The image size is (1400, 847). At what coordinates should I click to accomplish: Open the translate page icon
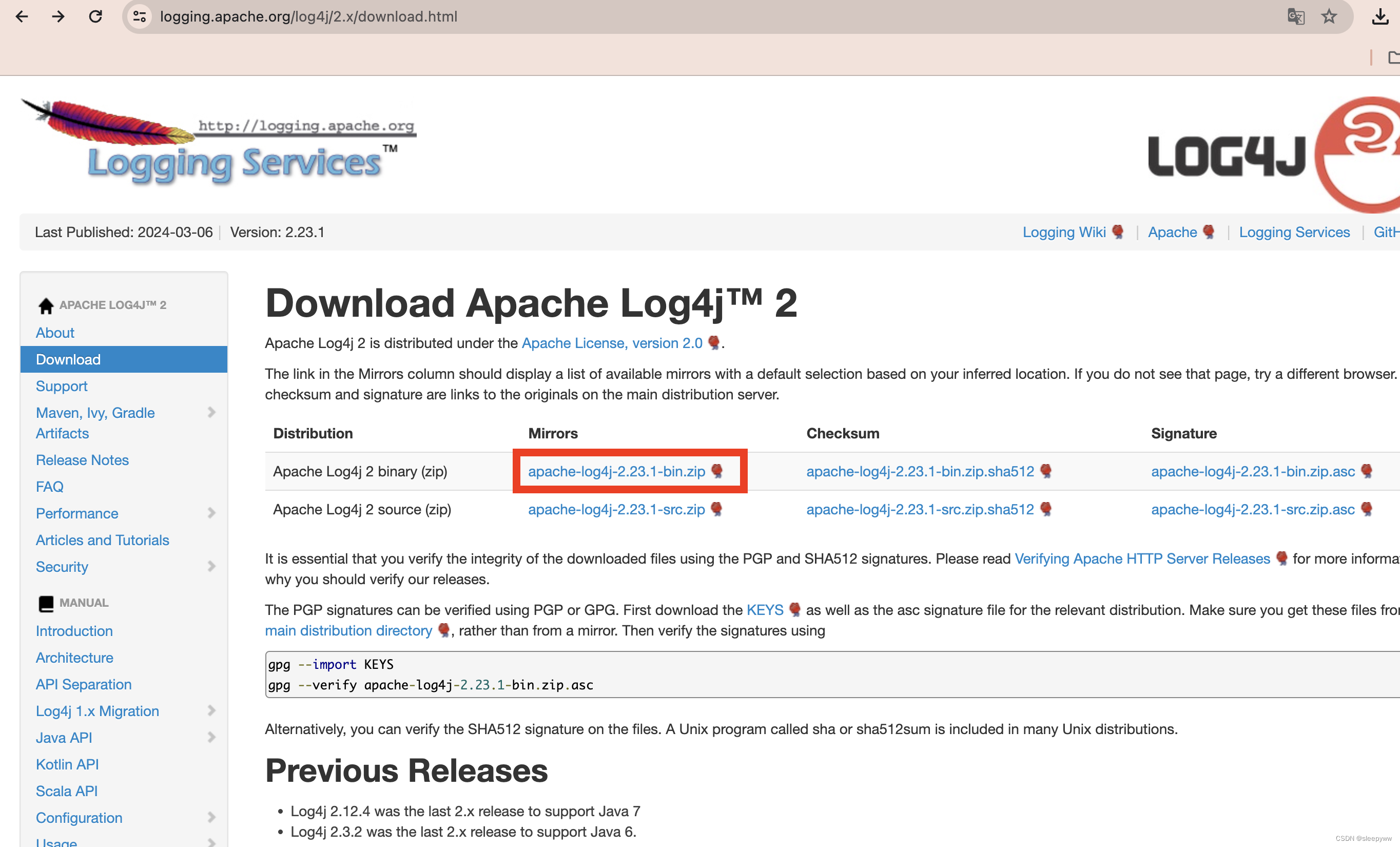click(x=1295, y=16)
